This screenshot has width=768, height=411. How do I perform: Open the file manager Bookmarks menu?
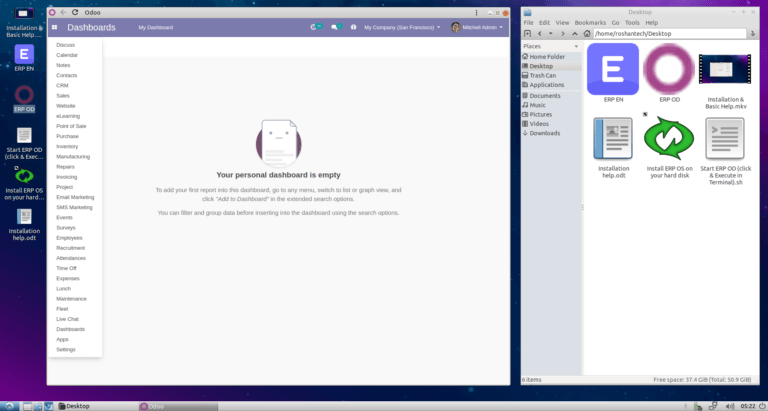coord(590,23)
